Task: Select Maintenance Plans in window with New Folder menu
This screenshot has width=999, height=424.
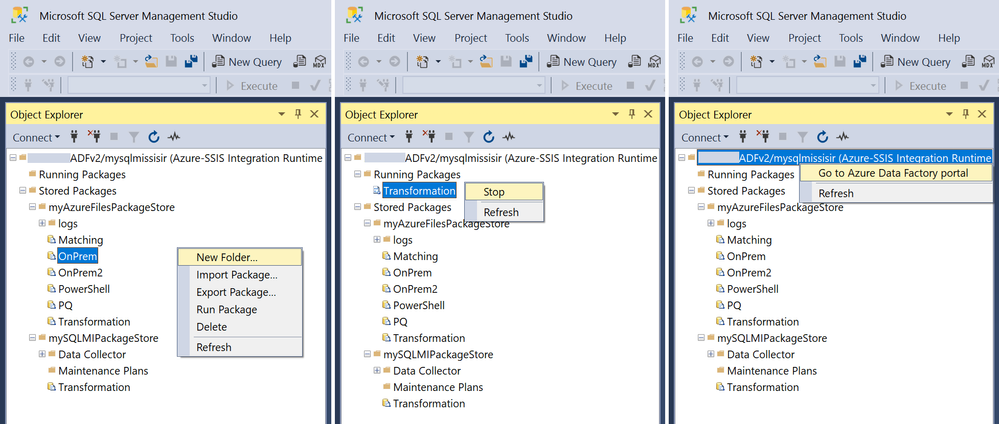Action: pos(103,370)
